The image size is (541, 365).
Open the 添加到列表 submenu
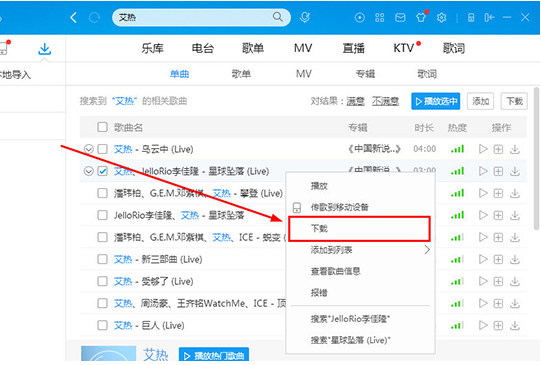(360, 250)
